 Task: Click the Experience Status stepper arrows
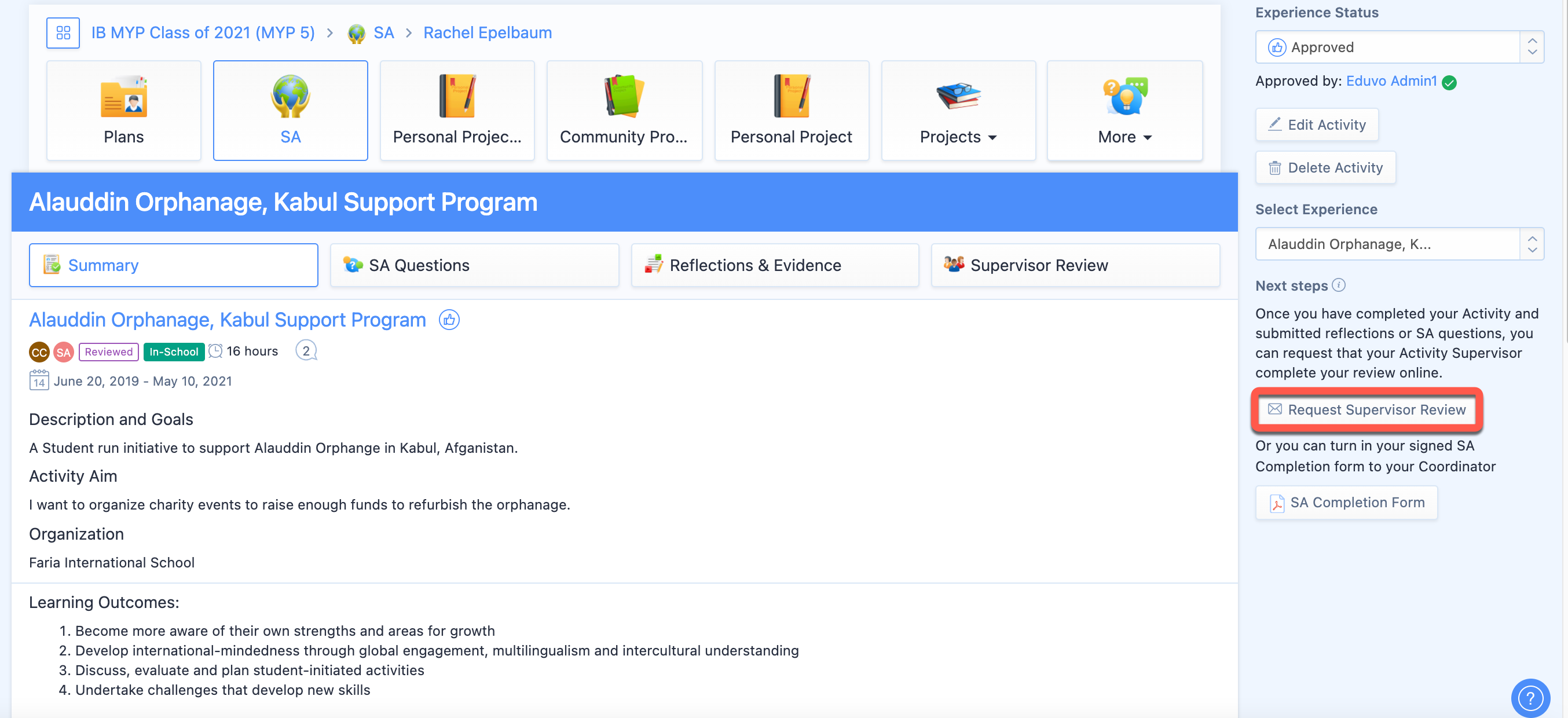tap(1532, 47)
